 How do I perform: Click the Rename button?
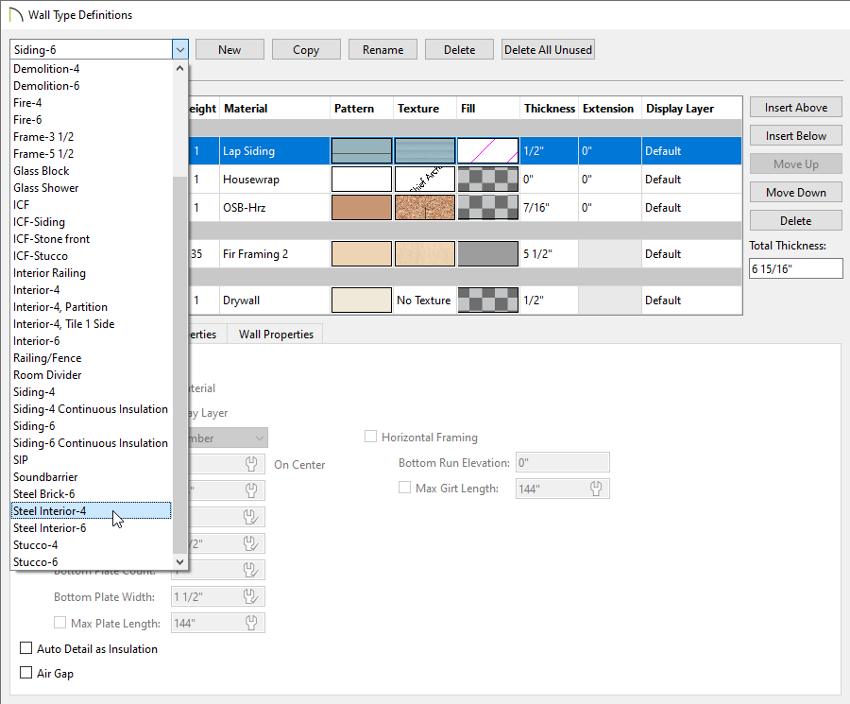(383, 49)
